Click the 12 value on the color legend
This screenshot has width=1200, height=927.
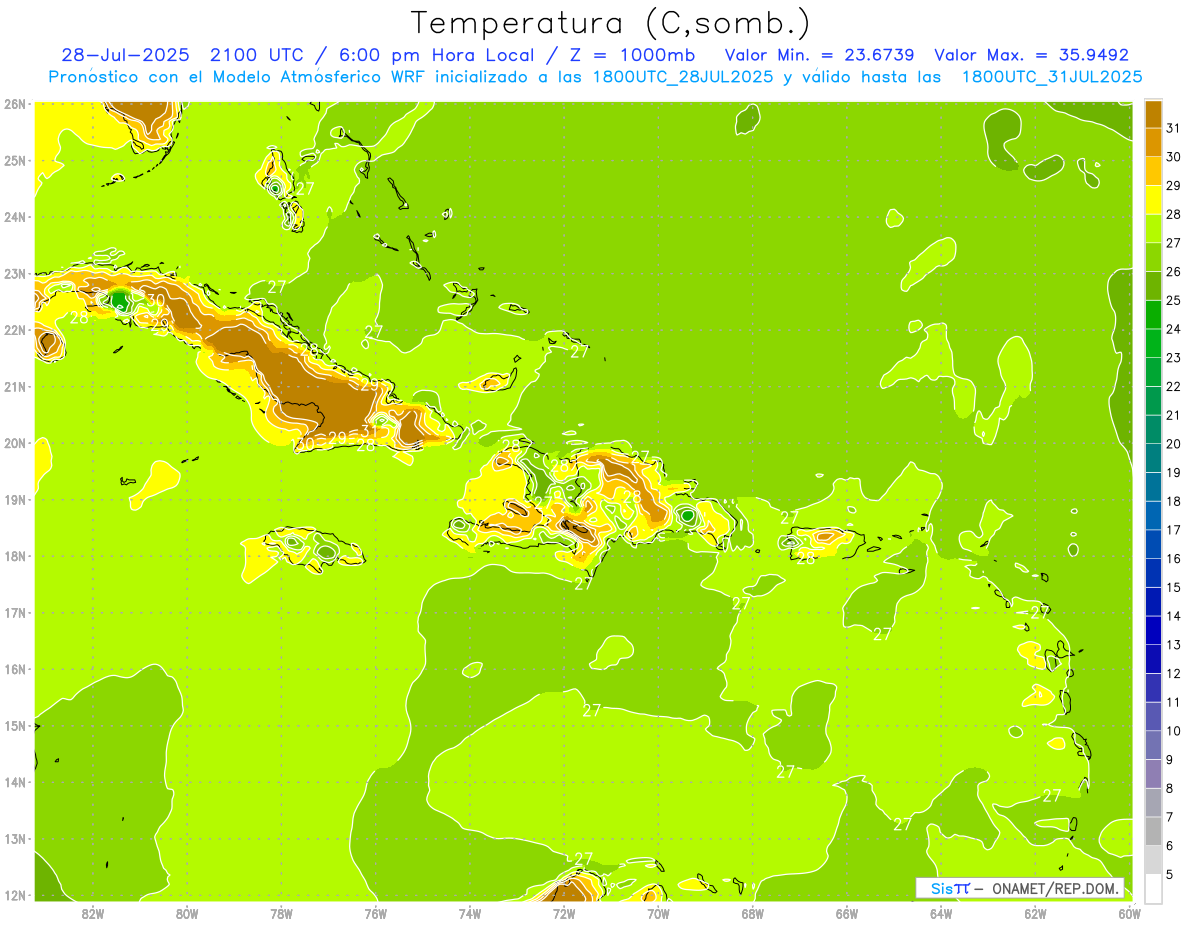[x=1174, y=673]
